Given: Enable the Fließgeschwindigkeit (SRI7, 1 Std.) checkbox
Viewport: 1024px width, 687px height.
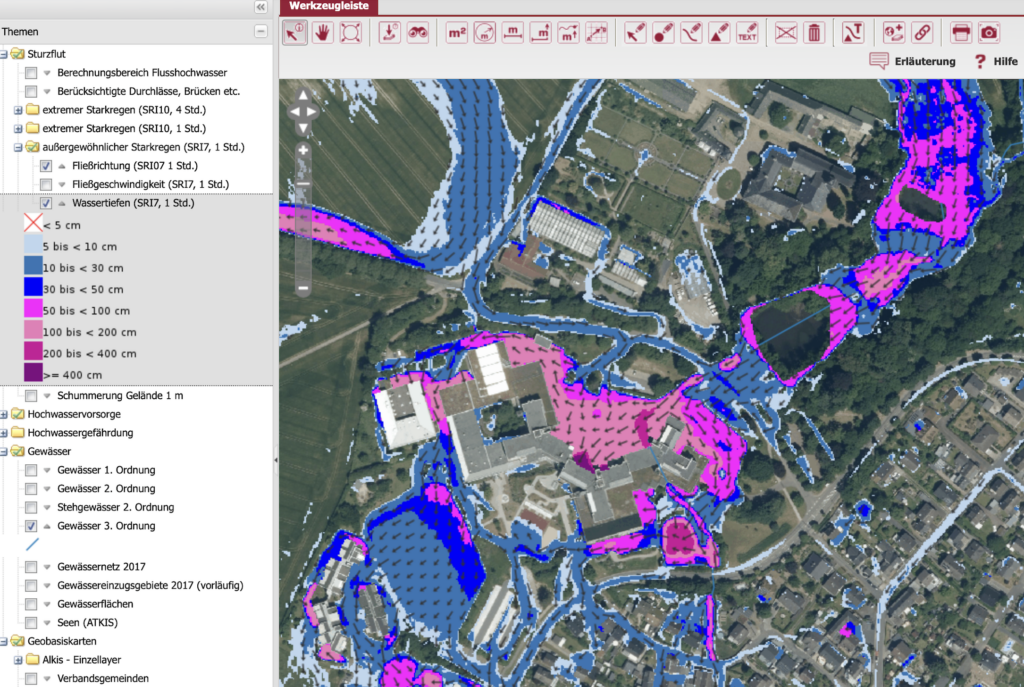Looking at the screenshot, I should 46,184.
